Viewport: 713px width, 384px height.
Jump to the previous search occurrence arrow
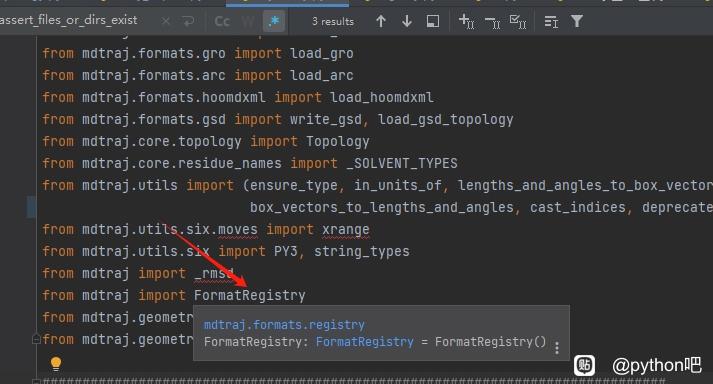381,21
